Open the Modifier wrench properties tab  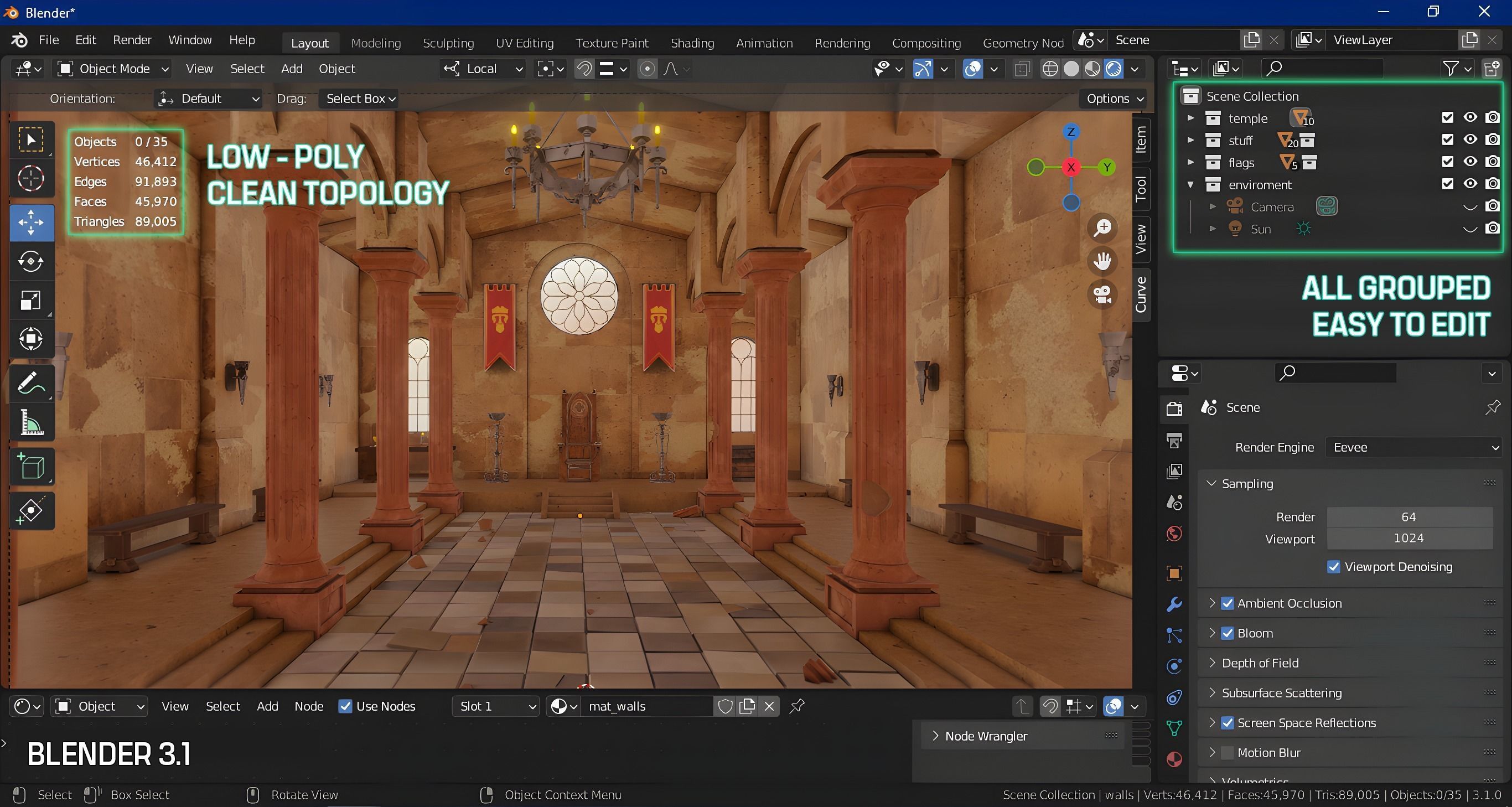point(1174,604)
